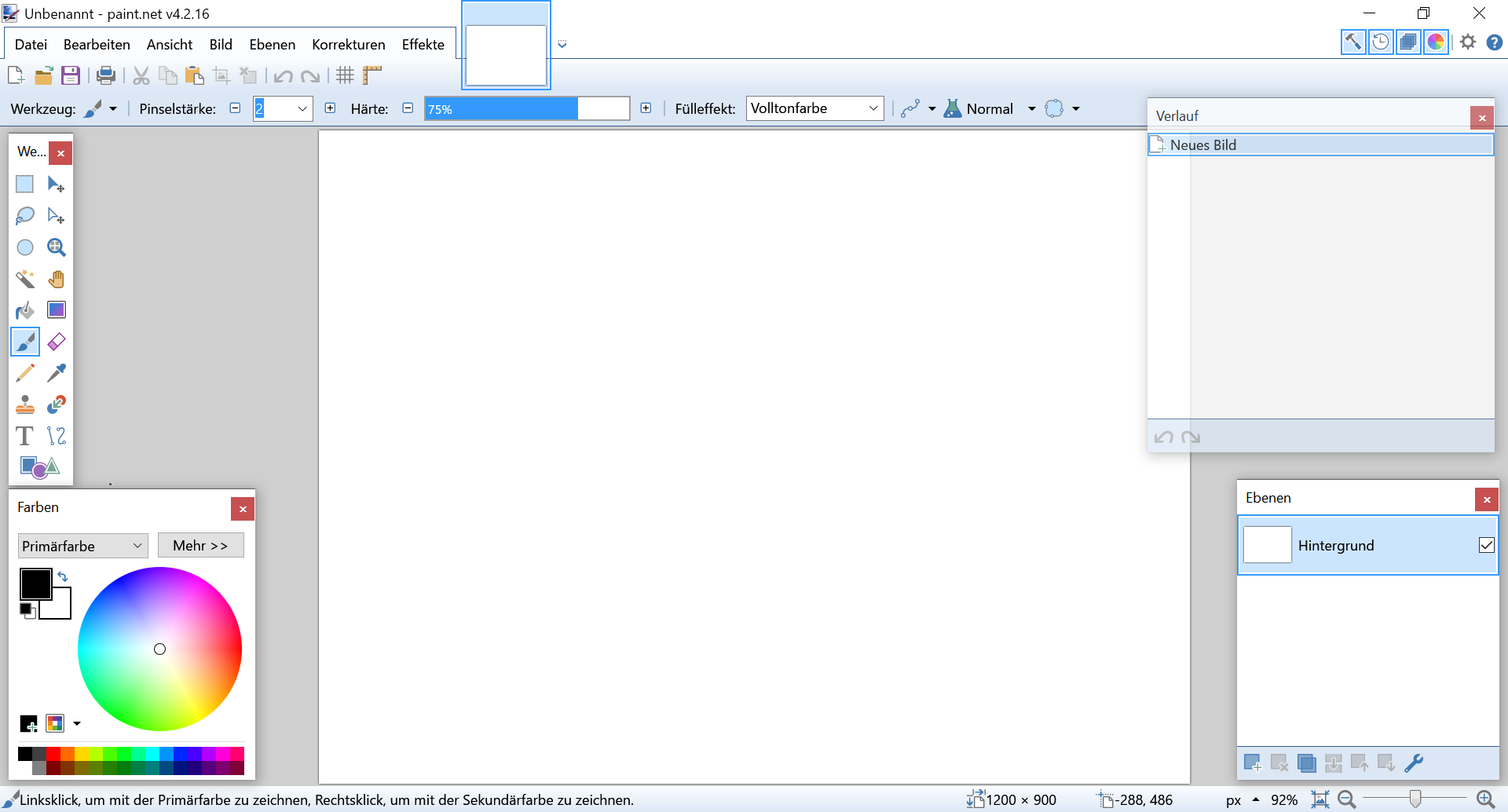Select the Recolor tool
1508x812 pixels.
(57, 404)
